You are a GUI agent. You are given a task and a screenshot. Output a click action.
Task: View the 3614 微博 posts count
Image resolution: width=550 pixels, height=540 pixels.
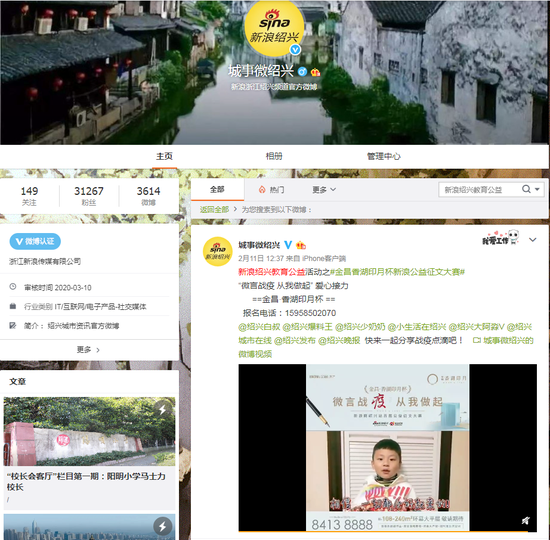click(148, 196)
